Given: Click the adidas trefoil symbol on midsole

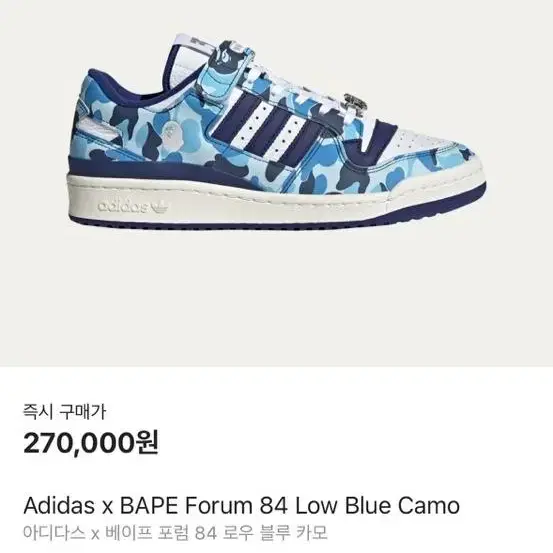Looking at the screenshot, I should [x=160, y=207].
